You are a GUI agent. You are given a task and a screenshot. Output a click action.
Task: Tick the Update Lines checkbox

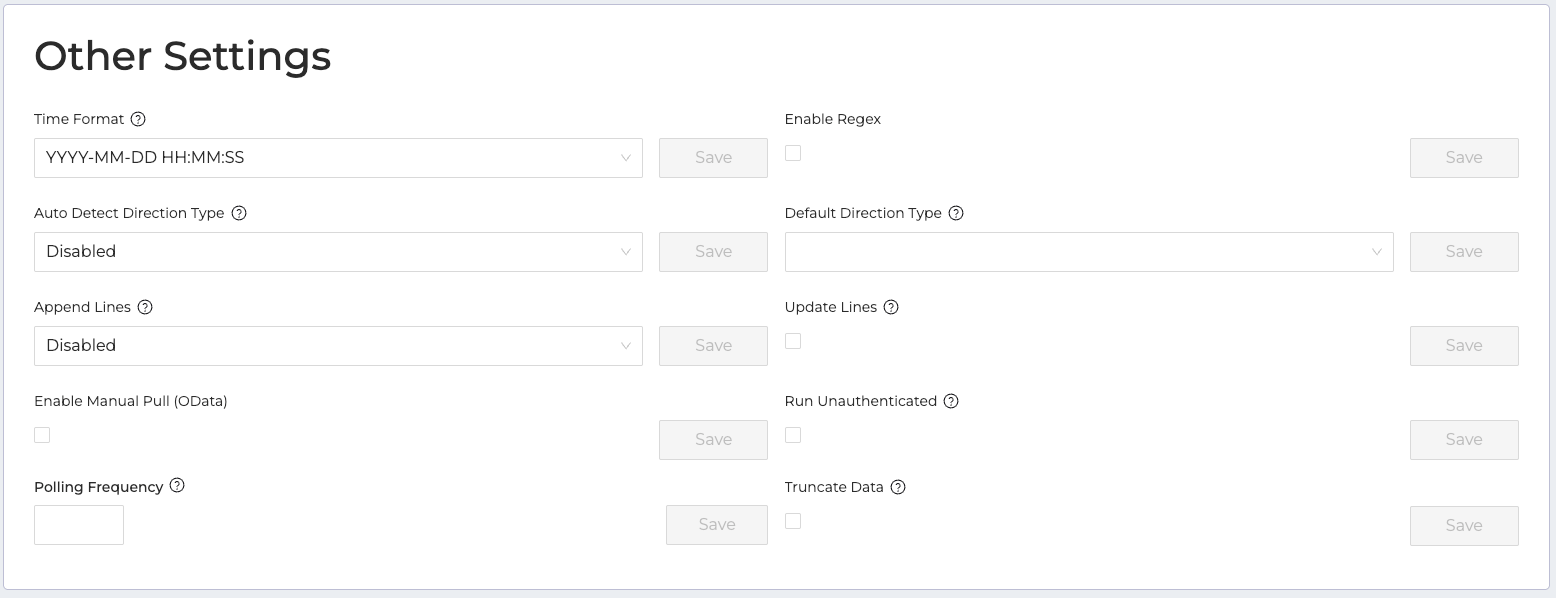(x=793, y=341)
